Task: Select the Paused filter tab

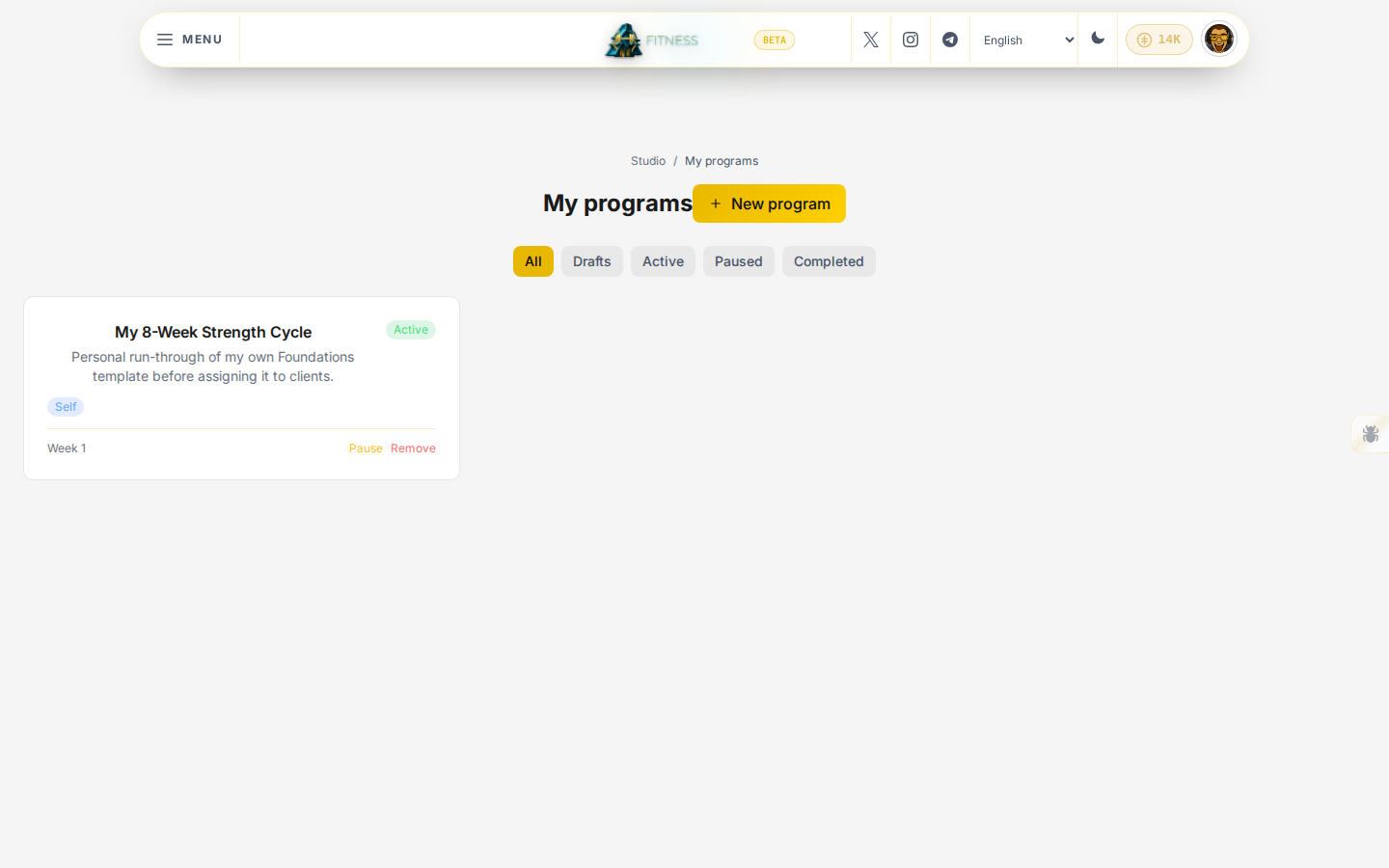Action: click(739, 261)
